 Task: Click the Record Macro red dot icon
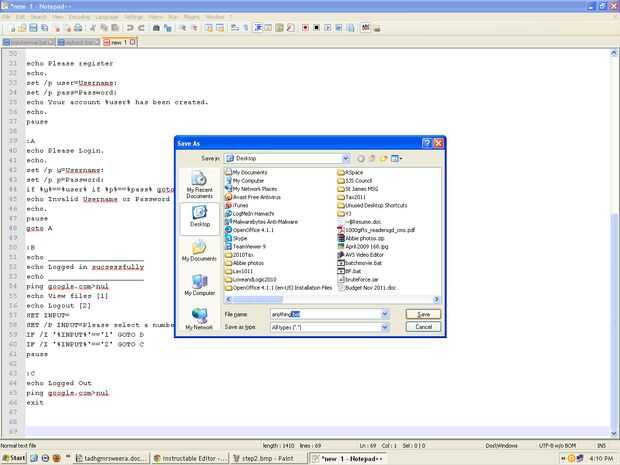pos(305,28)
